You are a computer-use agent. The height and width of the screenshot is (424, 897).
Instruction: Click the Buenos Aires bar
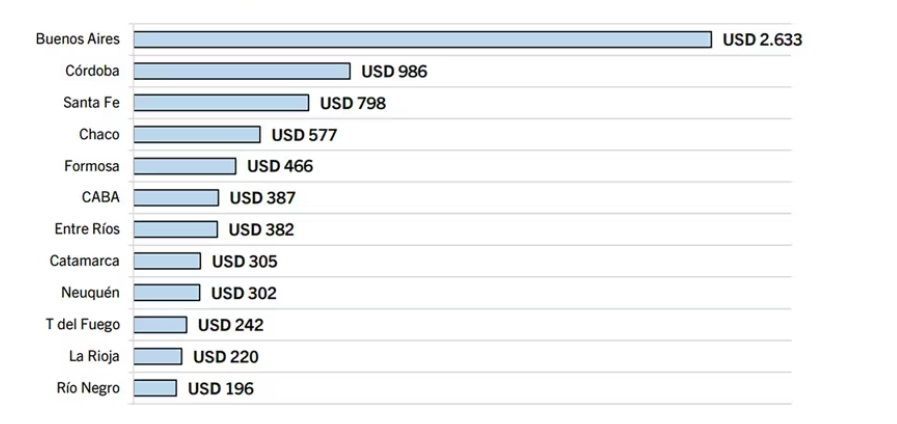pos(422,39)
